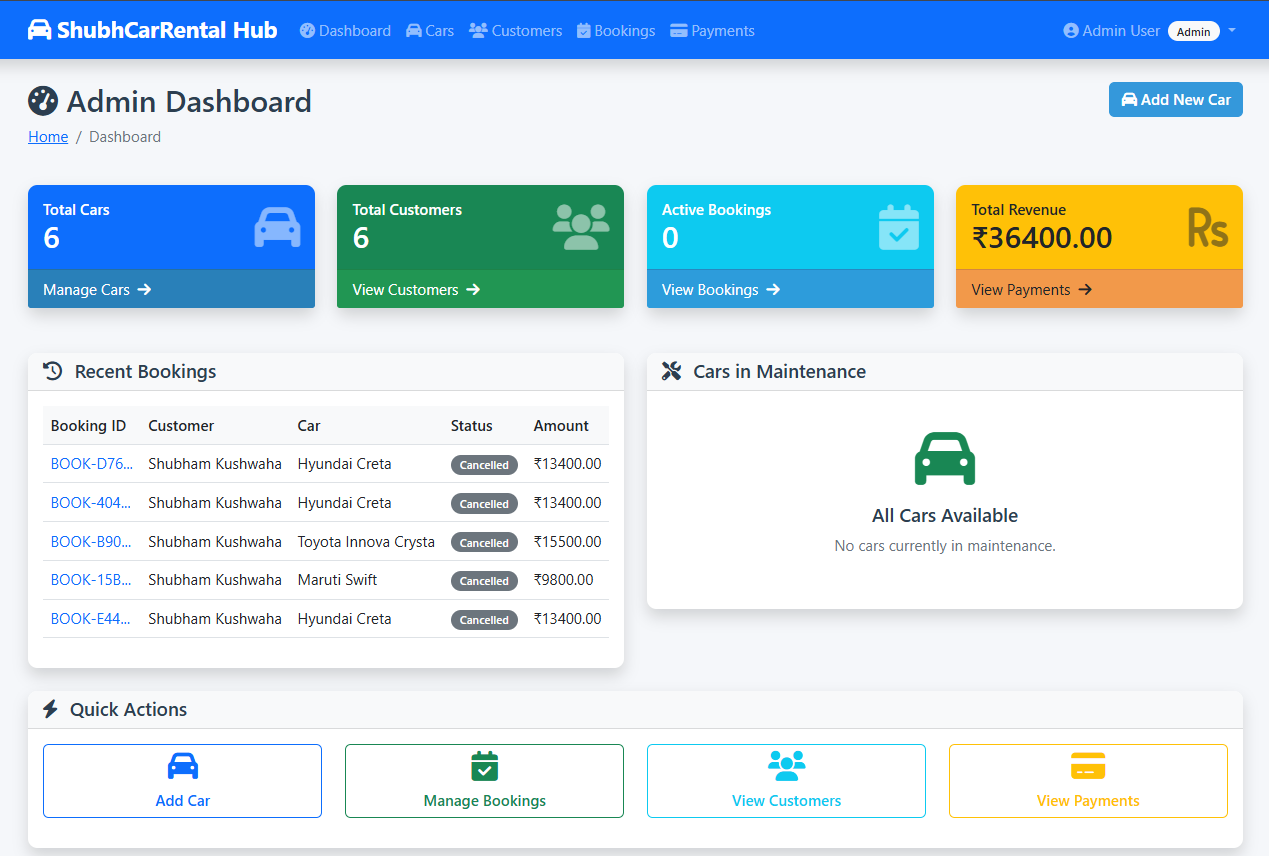Click the View Customers quick action button
This screenshot has width=1269, height=856.
pyautogui.click(x=786, y=781)
